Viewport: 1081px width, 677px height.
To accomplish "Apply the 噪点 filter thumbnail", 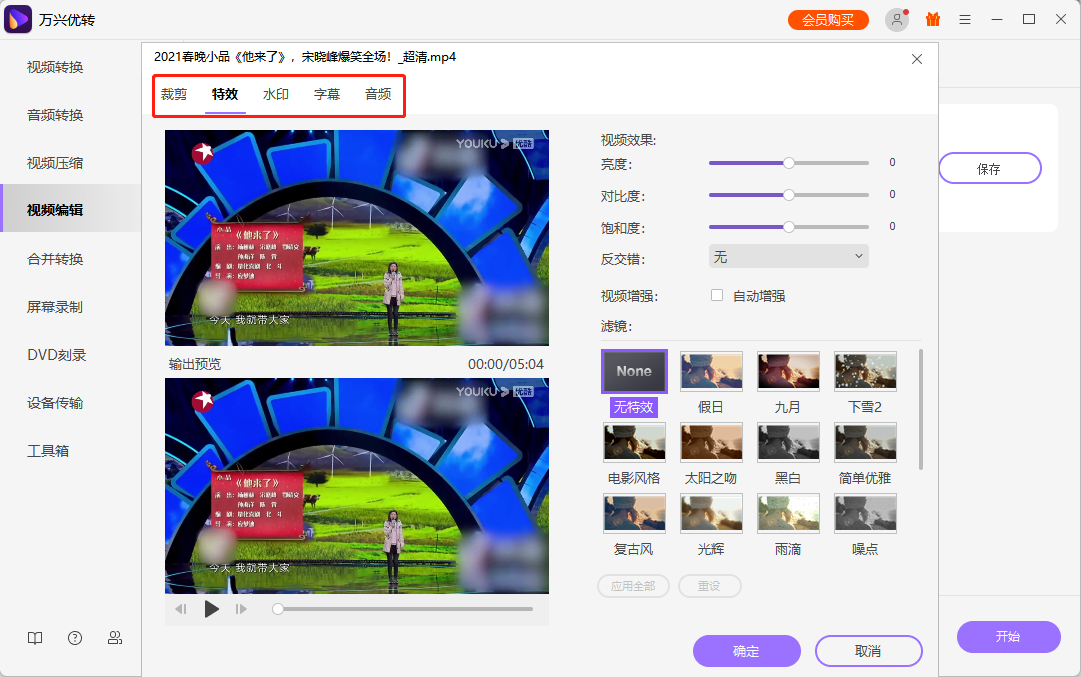I will point(865,513).
